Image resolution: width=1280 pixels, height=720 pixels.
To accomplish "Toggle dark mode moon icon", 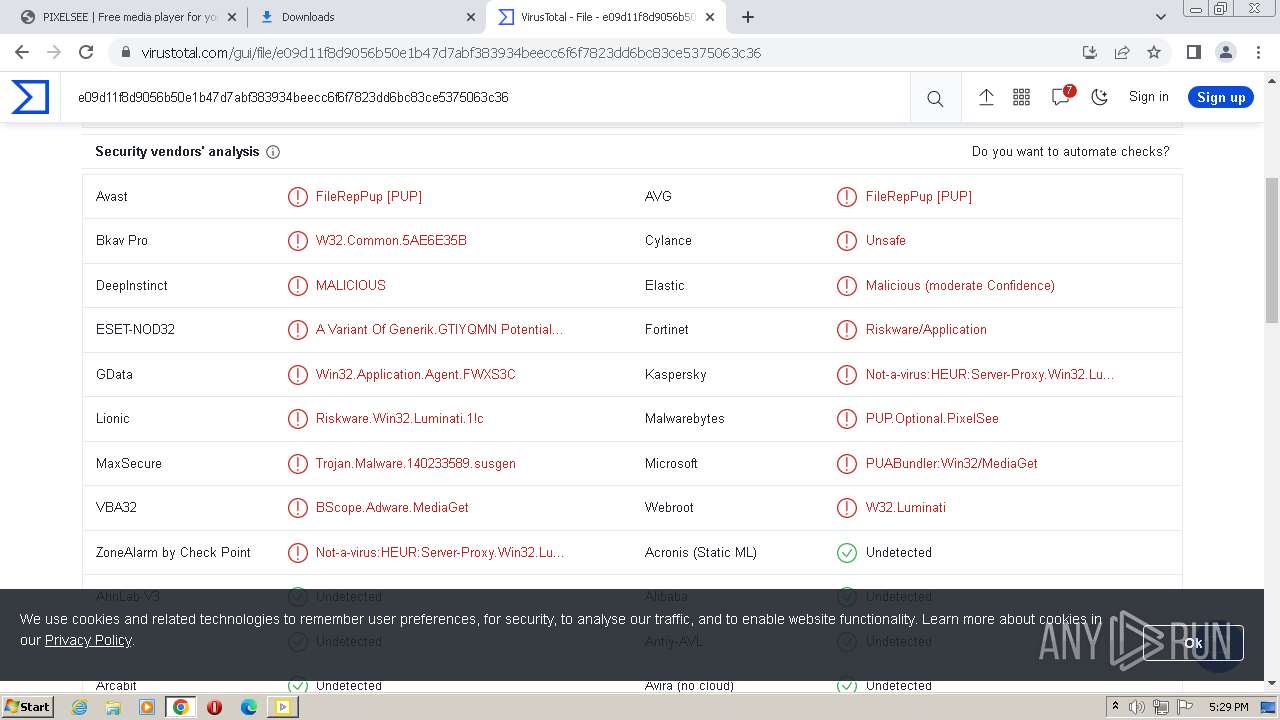I will coord(1100,97).
